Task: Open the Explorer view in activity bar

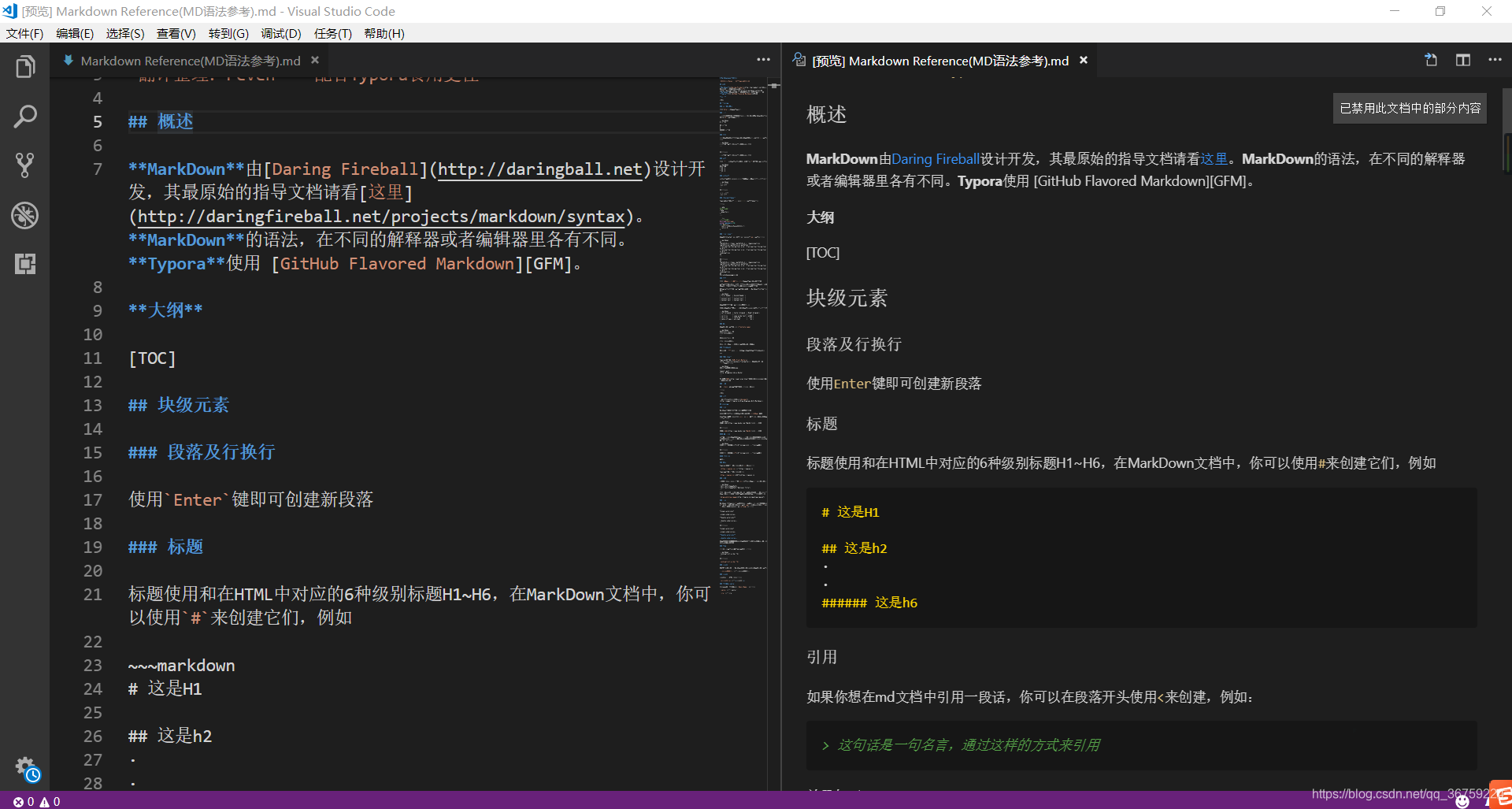Action: [x=25, y=67]
